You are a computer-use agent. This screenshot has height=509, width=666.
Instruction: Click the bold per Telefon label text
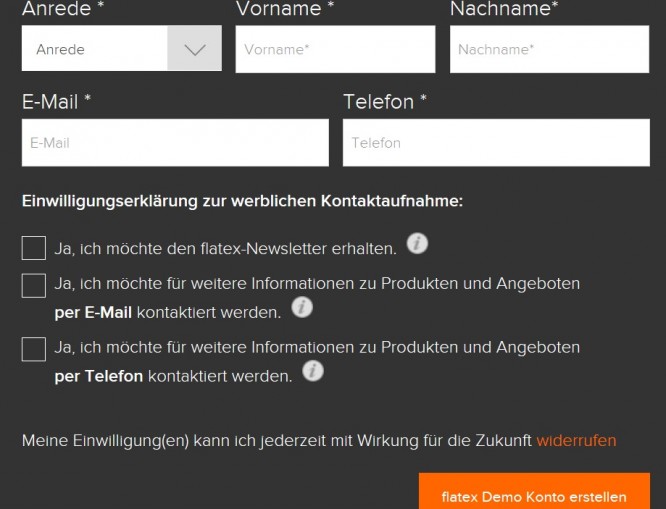pos(99,376)
